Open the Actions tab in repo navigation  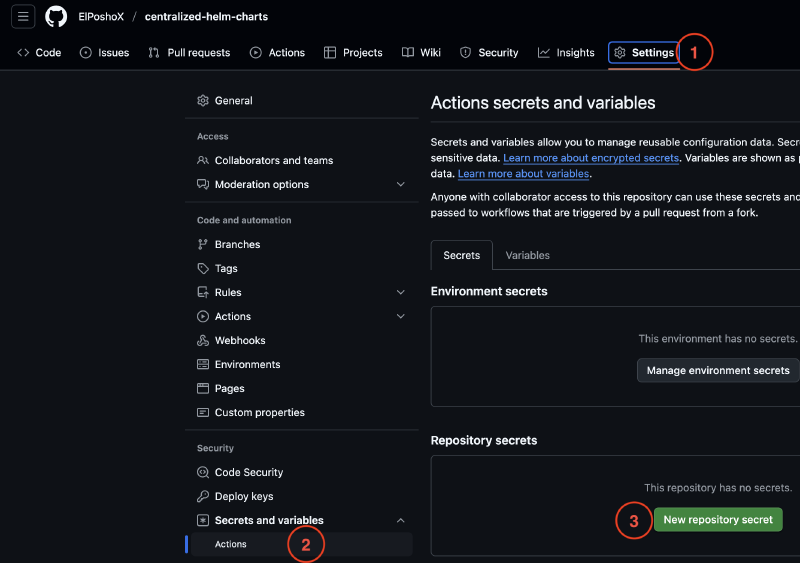click(x=278, y=53)
